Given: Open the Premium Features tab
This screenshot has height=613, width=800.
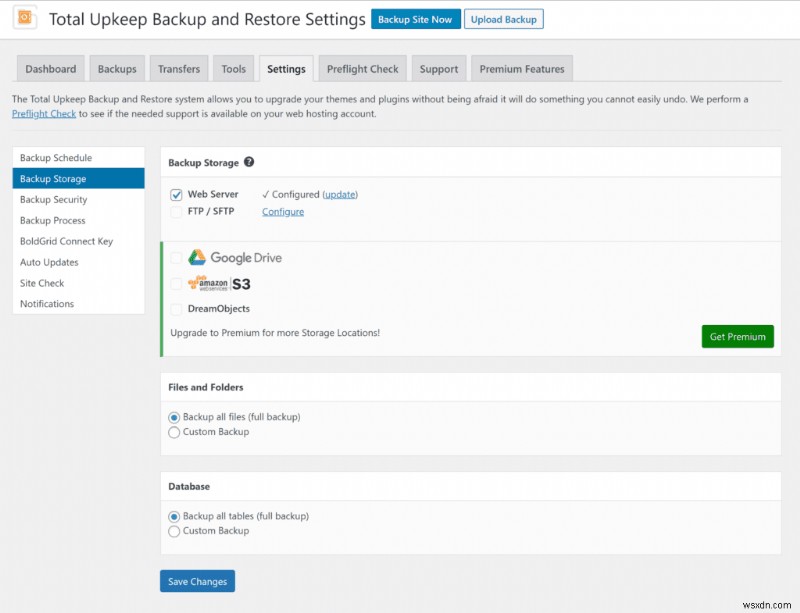Looking at the screenshot, I should [x=521, y=68].
